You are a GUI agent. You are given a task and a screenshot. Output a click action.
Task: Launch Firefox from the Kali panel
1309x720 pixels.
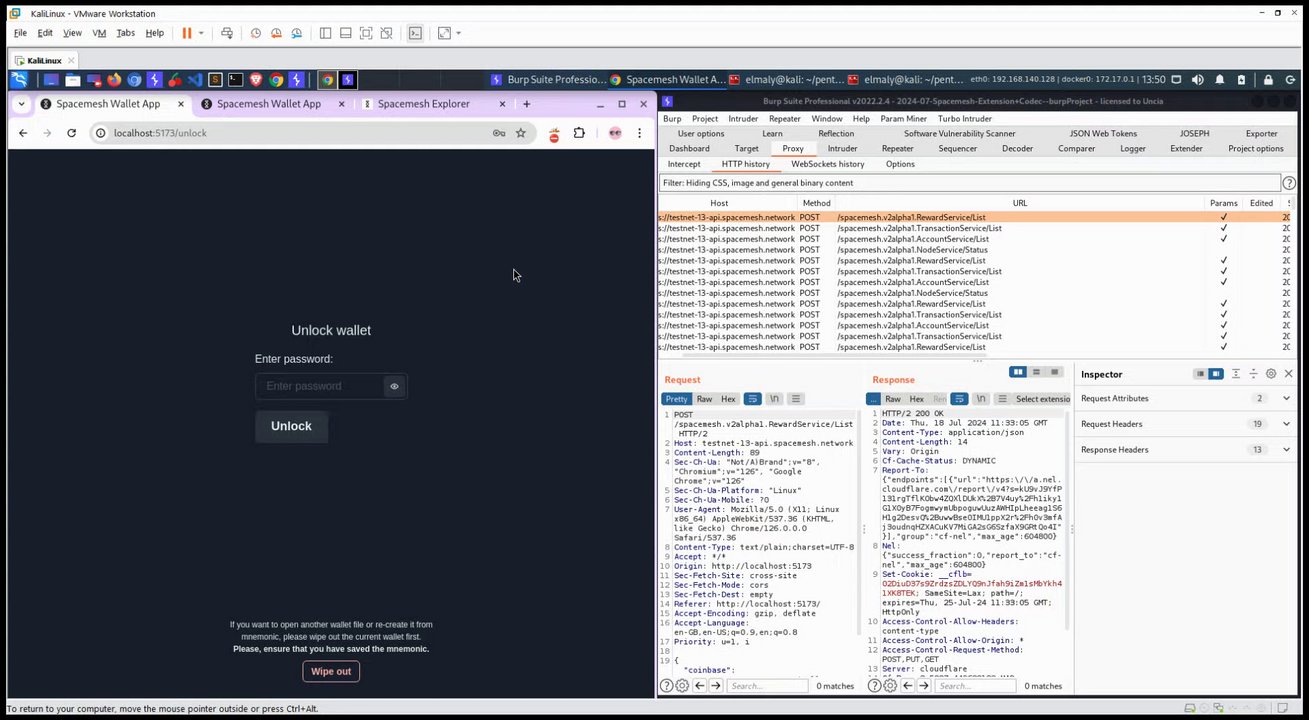(x=113, y=80)
